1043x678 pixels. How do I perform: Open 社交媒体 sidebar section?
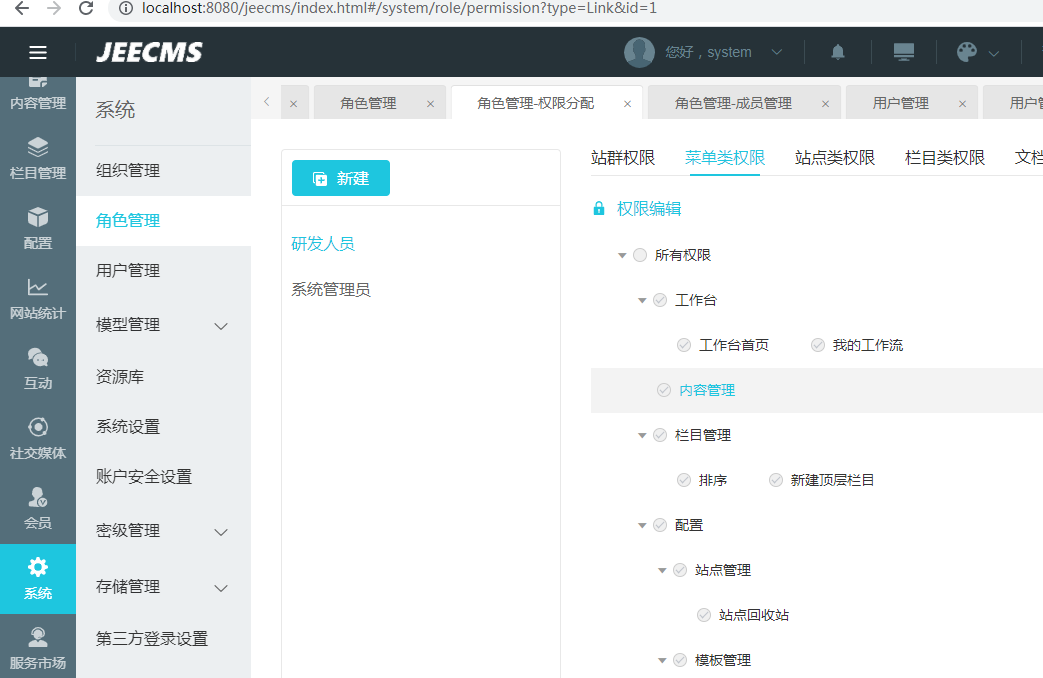[38, 438]
